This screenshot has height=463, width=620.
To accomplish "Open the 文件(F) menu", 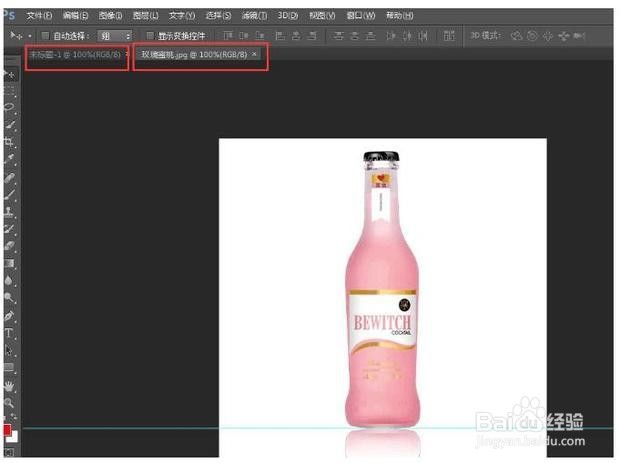I will [39, 15].
